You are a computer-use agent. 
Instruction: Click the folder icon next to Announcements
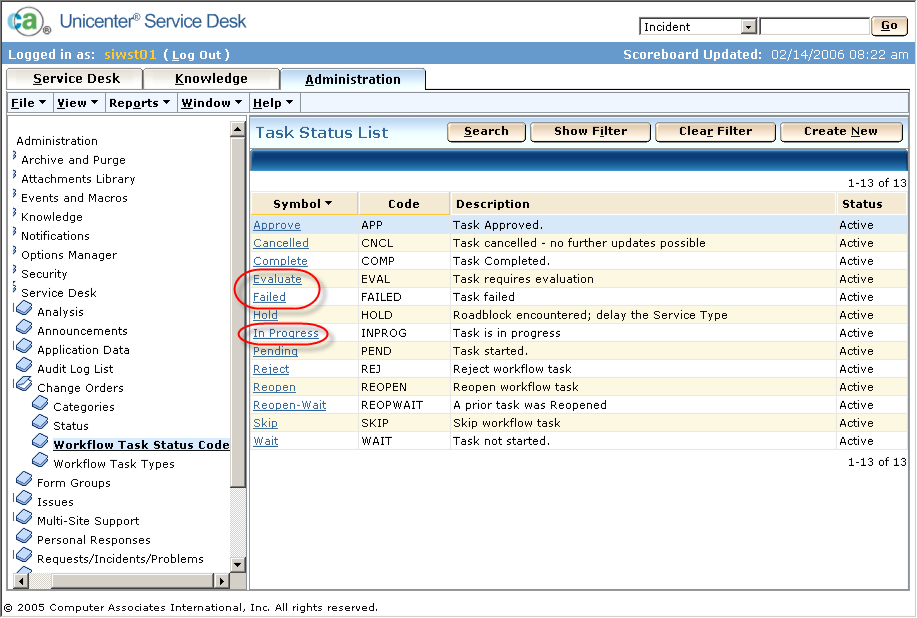coord(24,330)
